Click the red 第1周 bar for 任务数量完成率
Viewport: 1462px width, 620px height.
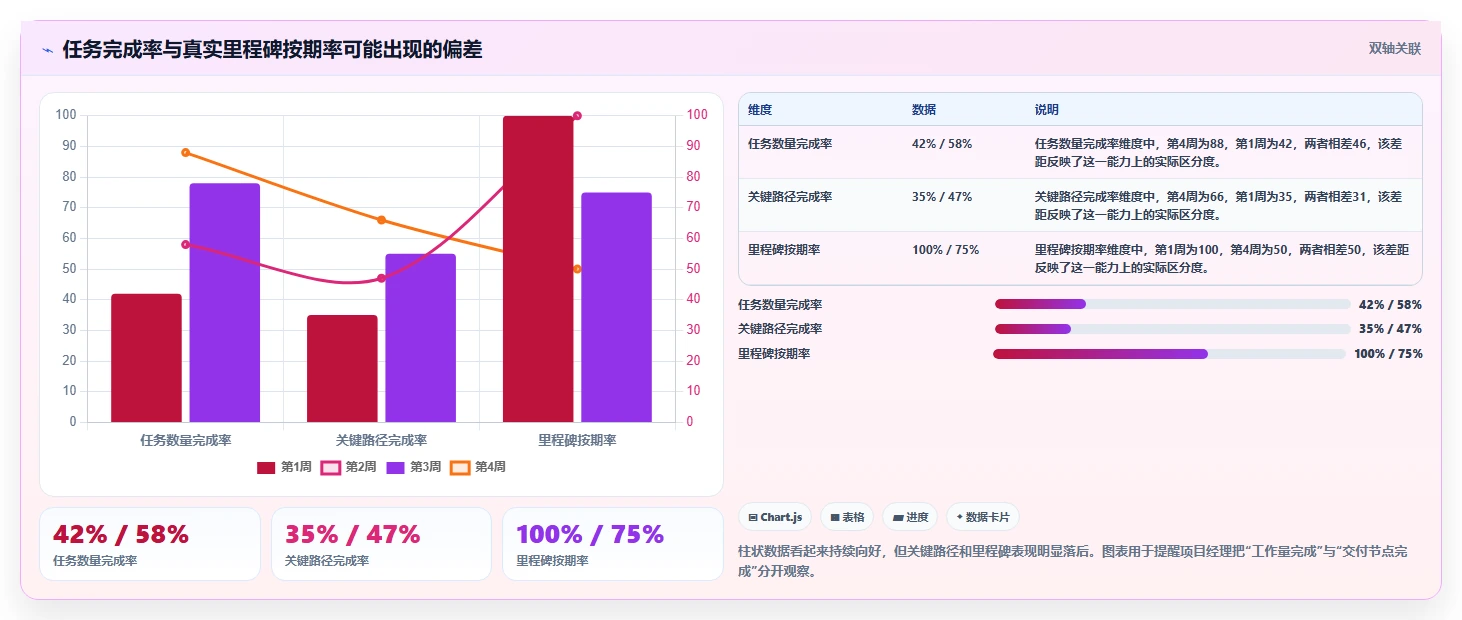coord(146,358)
